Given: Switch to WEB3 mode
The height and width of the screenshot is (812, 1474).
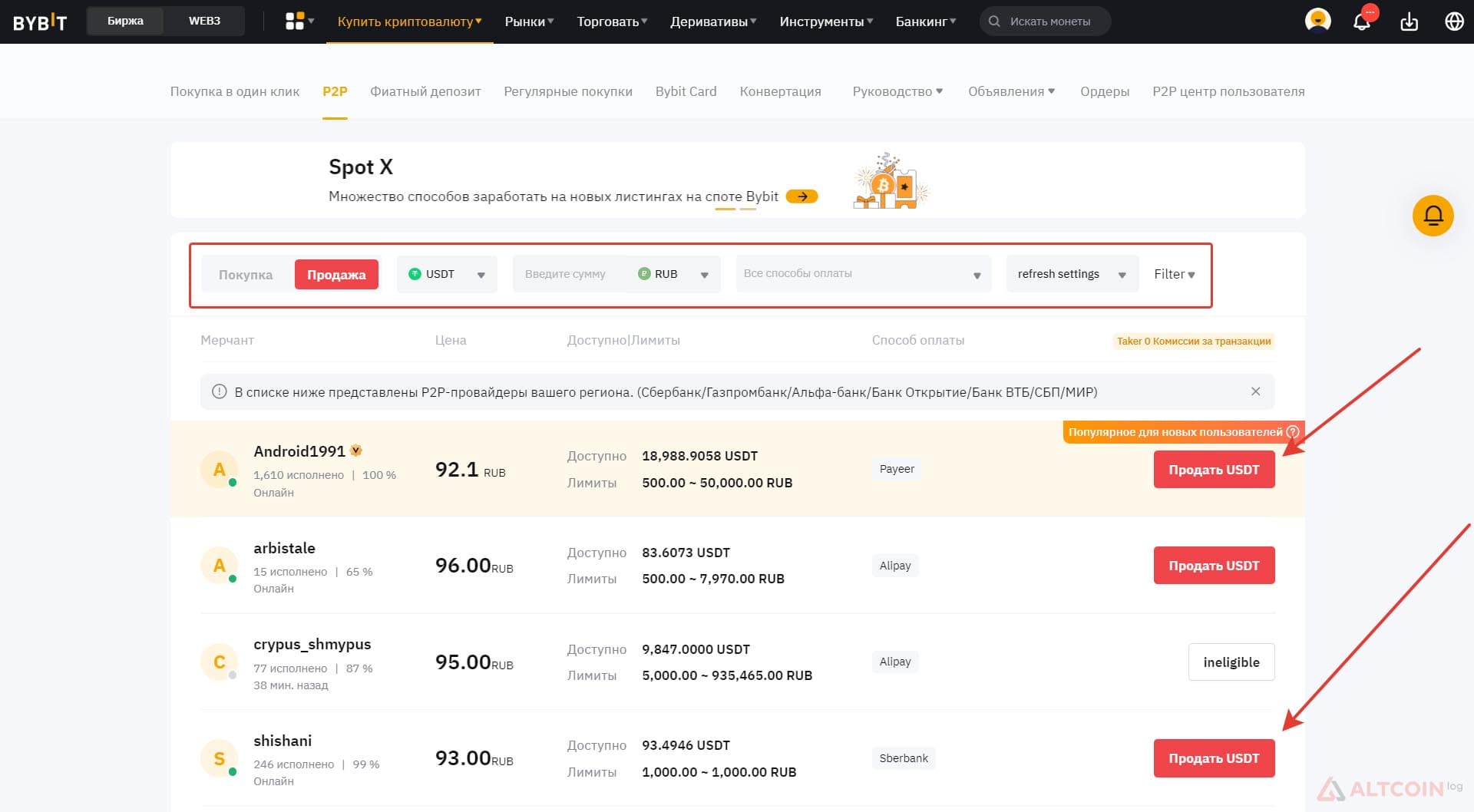Looking at the screenshot, I should pyautogui.click(x=204, y=21).
